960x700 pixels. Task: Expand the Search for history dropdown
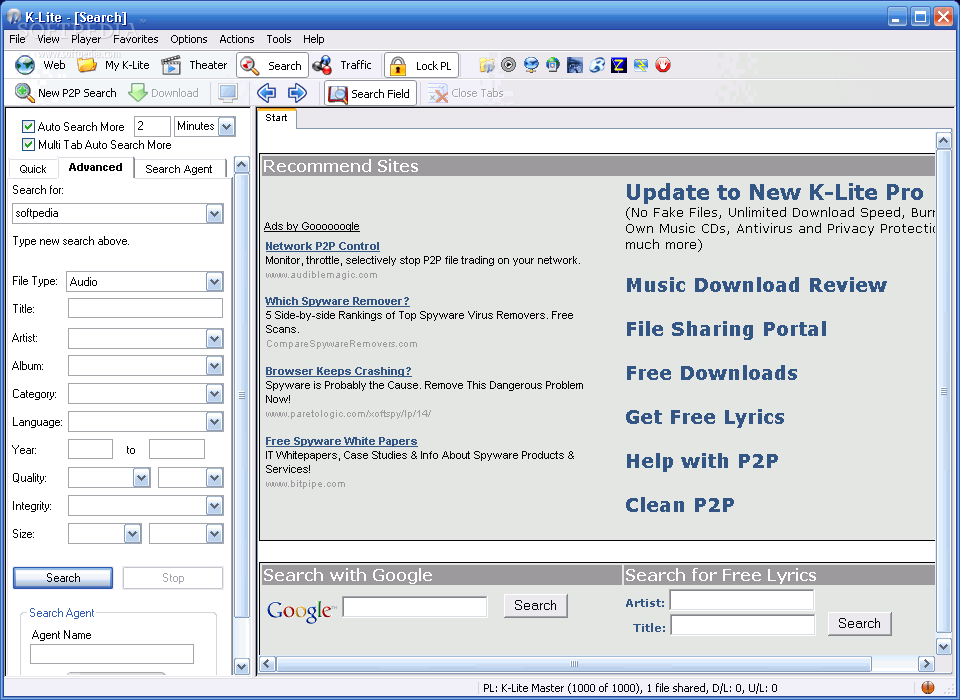click(214, 214)
